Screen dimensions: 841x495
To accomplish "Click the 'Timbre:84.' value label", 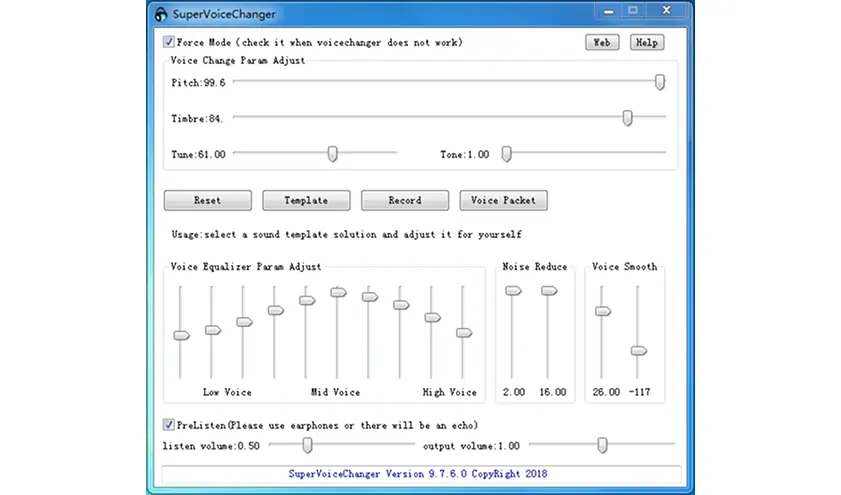I will tap(197, 119).
